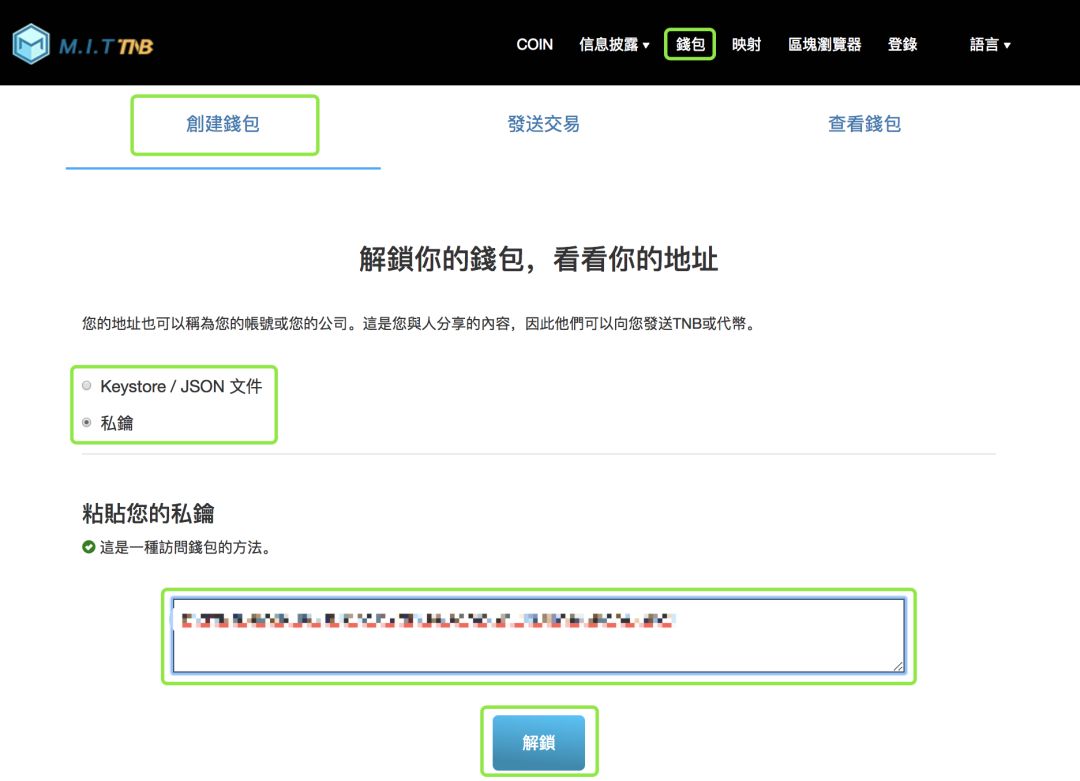Click the green checkmark icon near access method note
The width and height of the screenshot is (1080, 781).
pyautogui.click(x=89, y=547)
